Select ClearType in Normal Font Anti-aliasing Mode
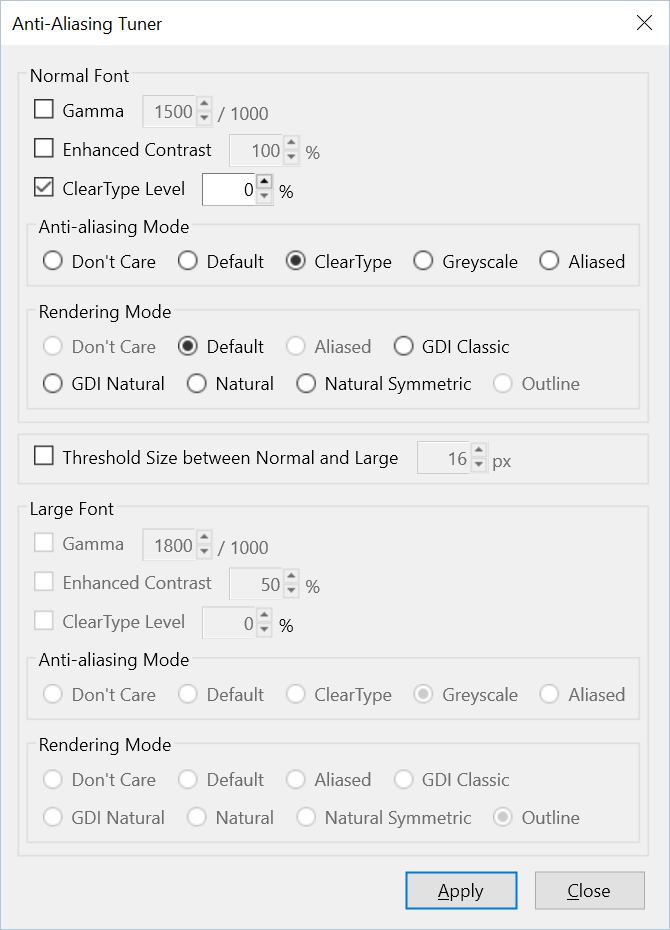This screenshot has width=670, height=930. 296,261
